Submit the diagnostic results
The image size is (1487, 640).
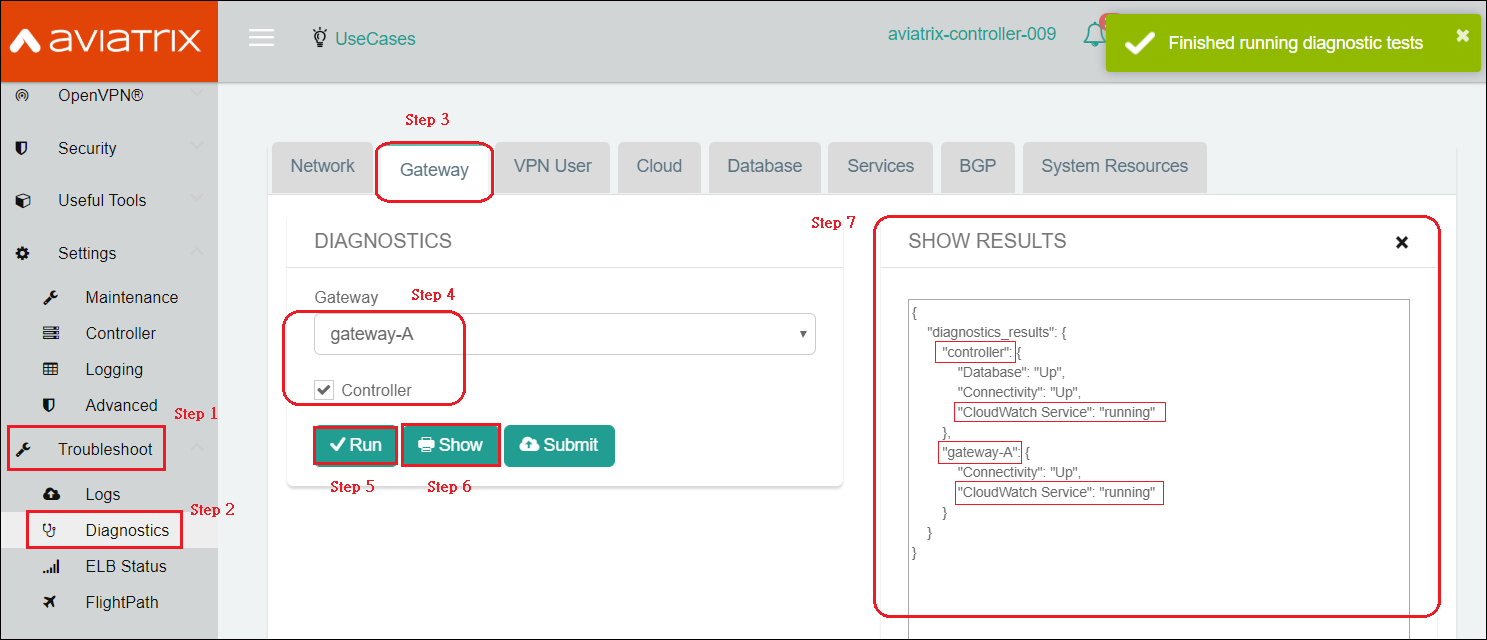(x=559, y=444)
